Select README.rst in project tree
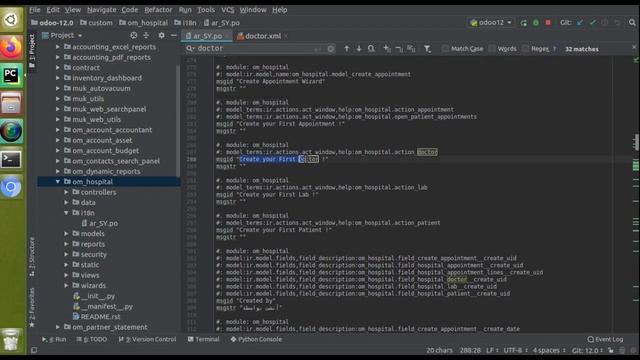 click(96, 317)
